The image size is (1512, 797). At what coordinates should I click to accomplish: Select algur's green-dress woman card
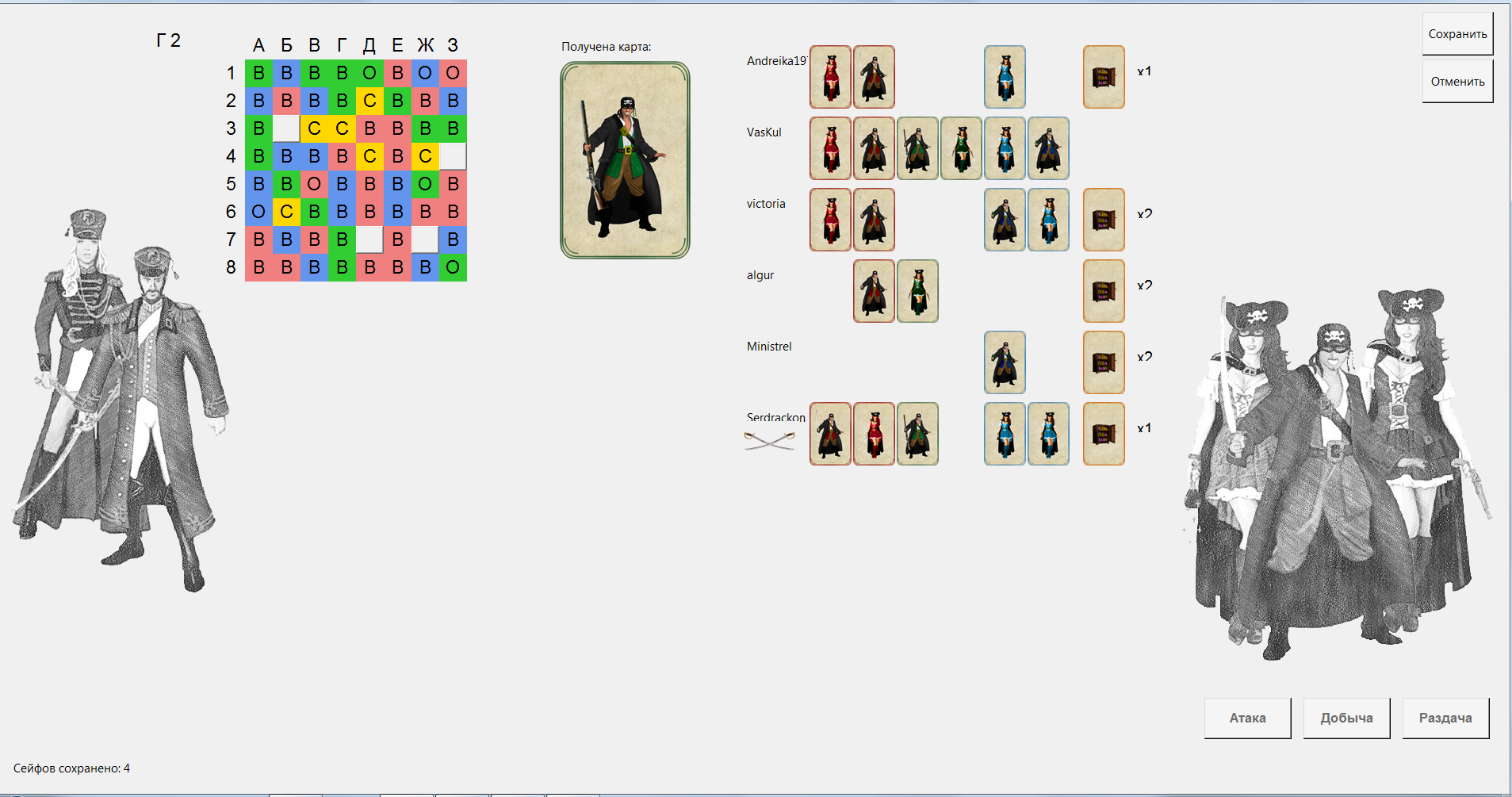(x=917, y=291)
